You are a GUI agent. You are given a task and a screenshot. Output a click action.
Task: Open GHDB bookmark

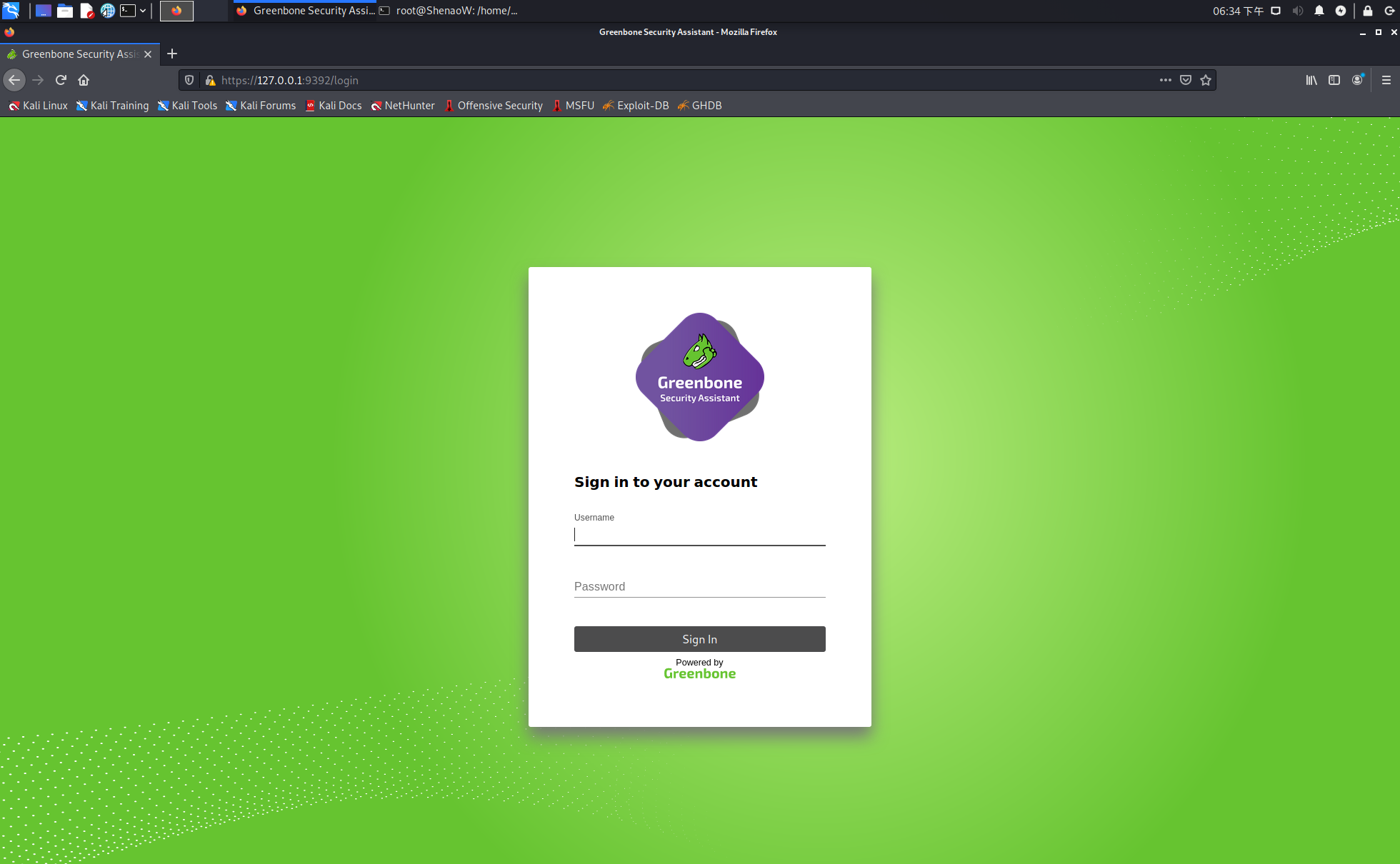tap(700, 106)
